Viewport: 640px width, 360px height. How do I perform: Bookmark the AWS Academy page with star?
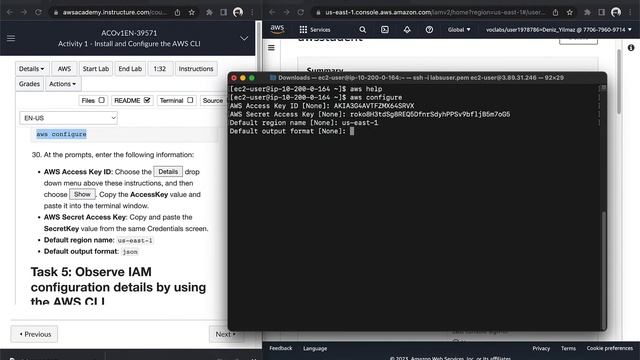(192, 12)
